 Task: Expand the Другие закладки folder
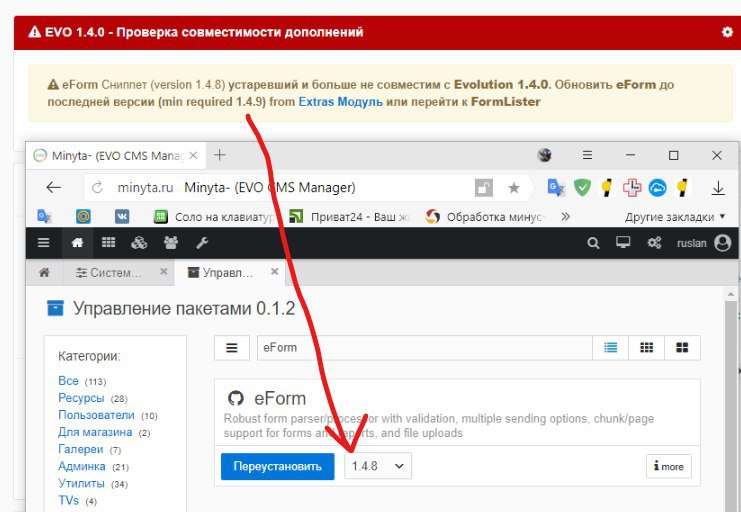point(675,217)
